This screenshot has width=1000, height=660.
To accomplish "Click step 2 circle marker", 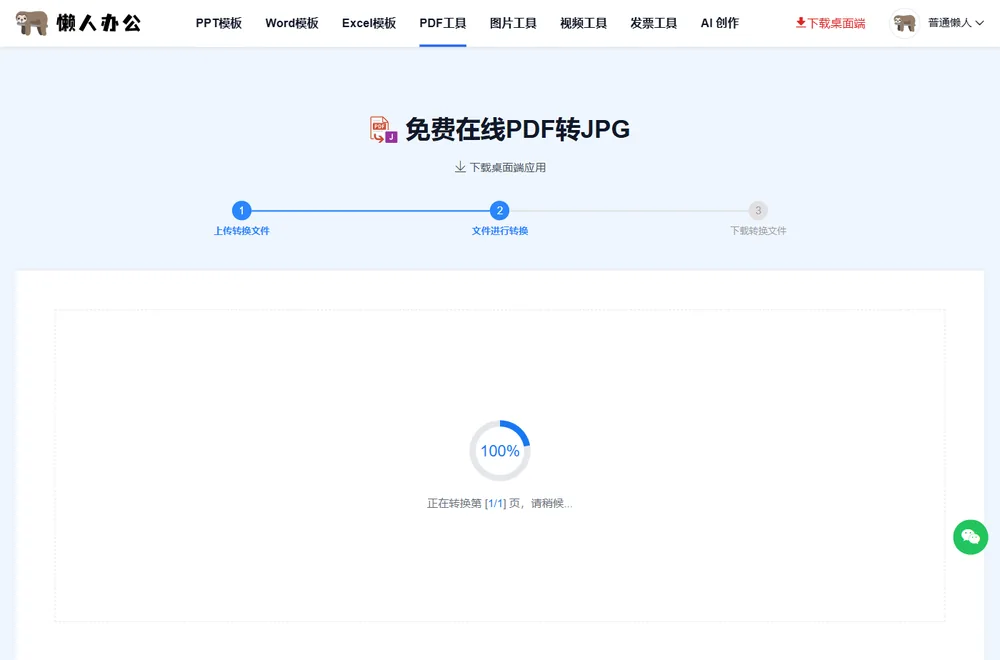I will [x=499, y=210].
